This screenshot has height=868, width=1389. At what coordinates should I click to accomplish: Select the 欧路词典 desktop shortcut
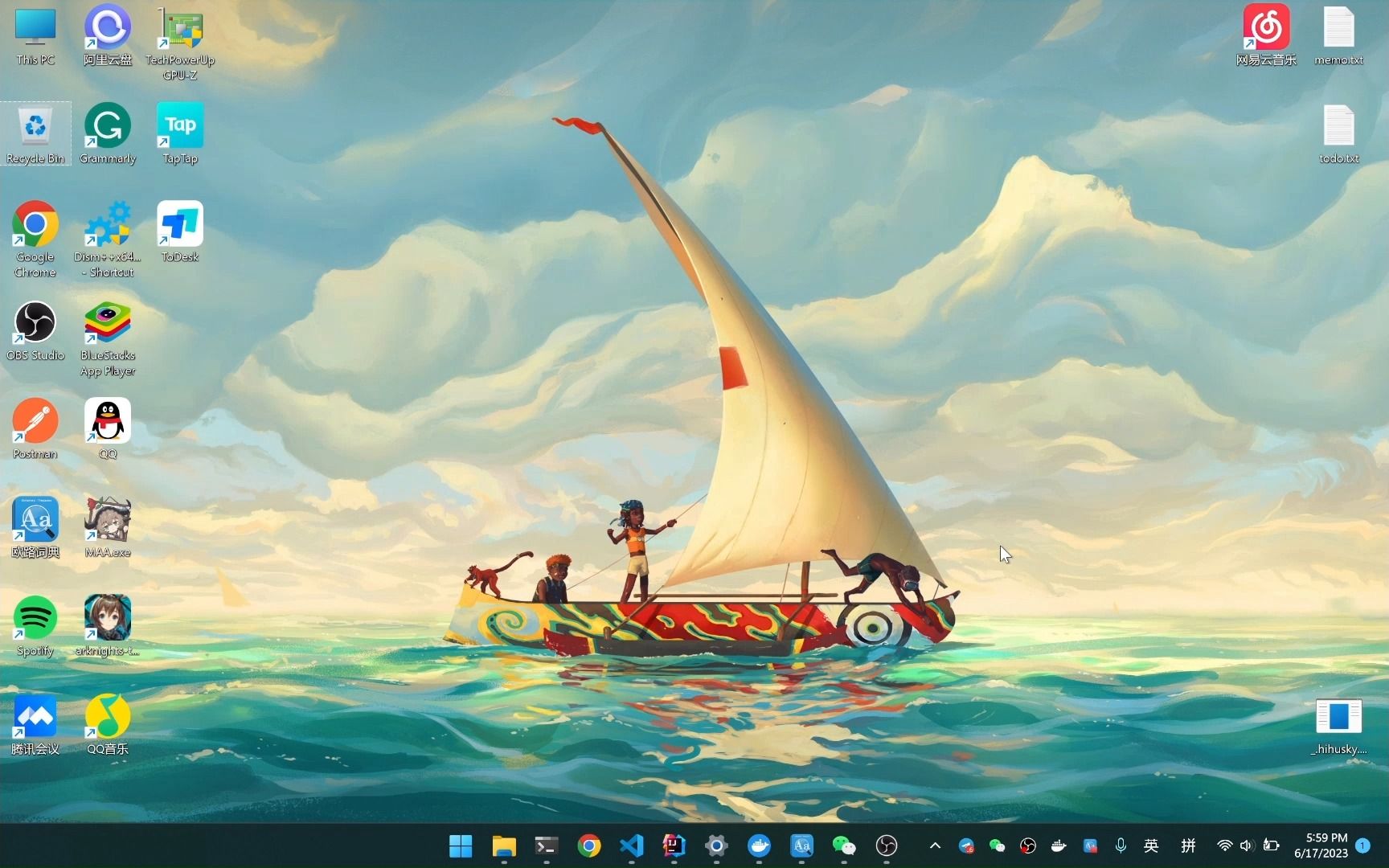pyautogui.click(x=35, y=528)
